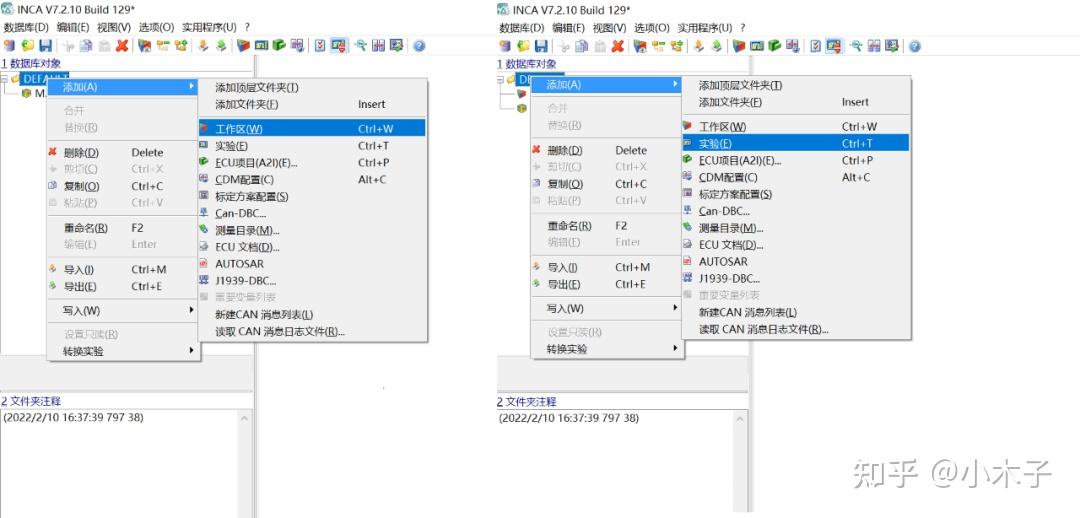Viewport: 1080px width, 518px height.
Task: Click the open database folder icon in right window
Action: click(x=523, y=46)
